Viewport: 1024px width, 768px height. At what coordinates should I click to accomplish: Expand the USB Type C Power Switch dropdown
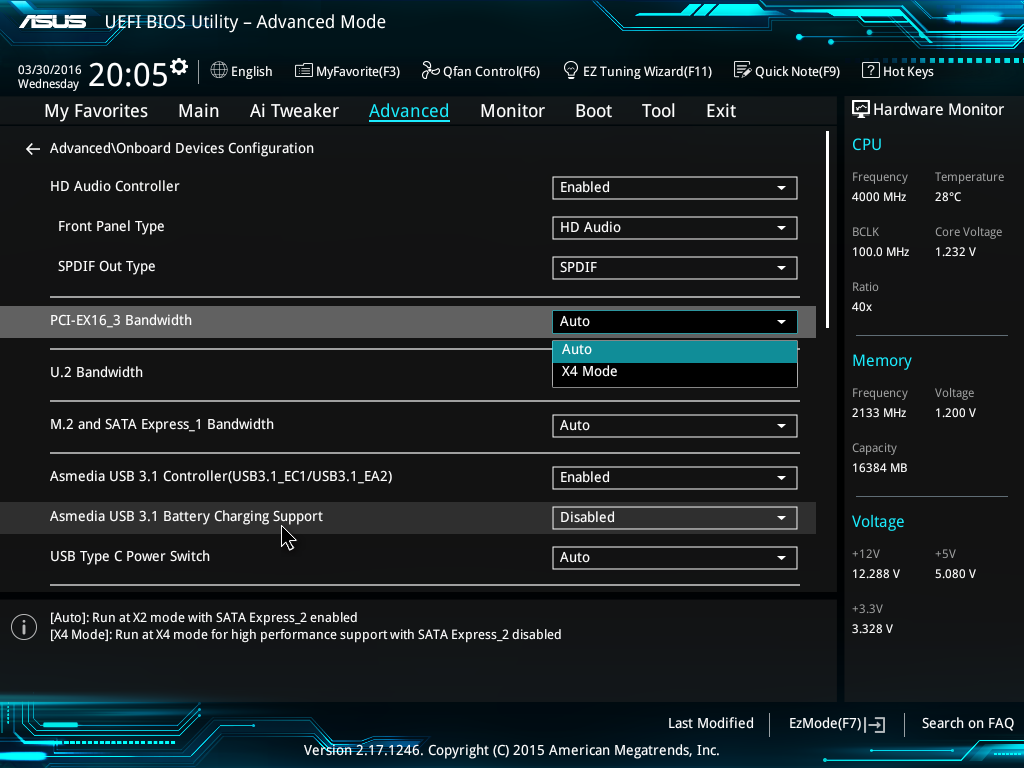point(674,557)
